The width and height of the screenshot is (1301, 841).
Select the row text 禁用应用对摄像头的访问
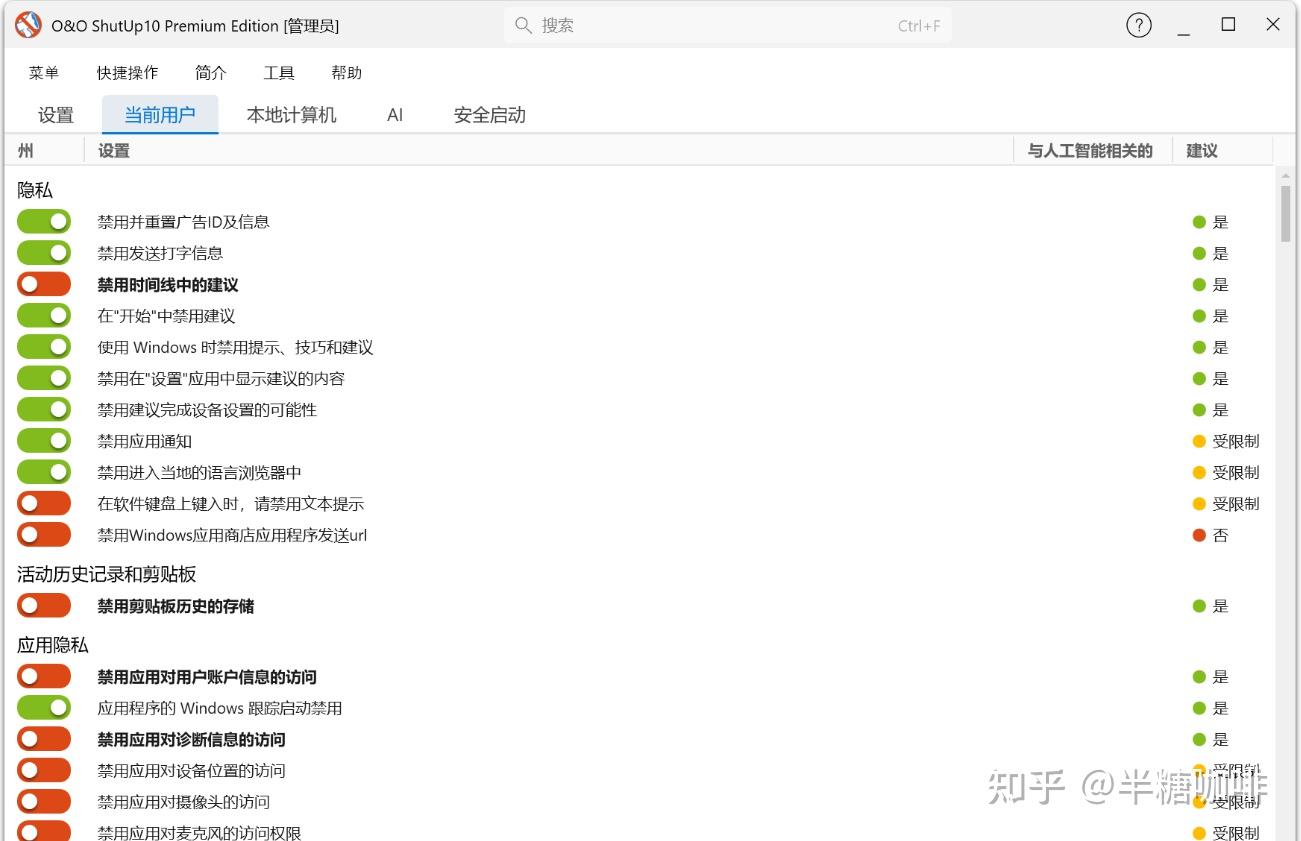click(184, 802)
